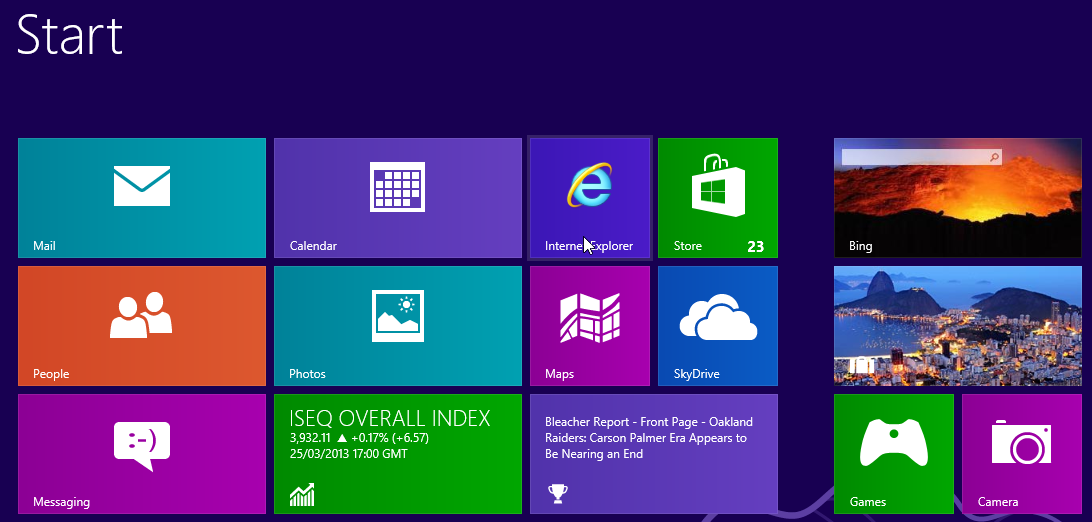Image resolution: width=1092 pixels, height=522 pixels.
Task: Open the Bleacher Report sports news tile
Action: coord(654,454)
